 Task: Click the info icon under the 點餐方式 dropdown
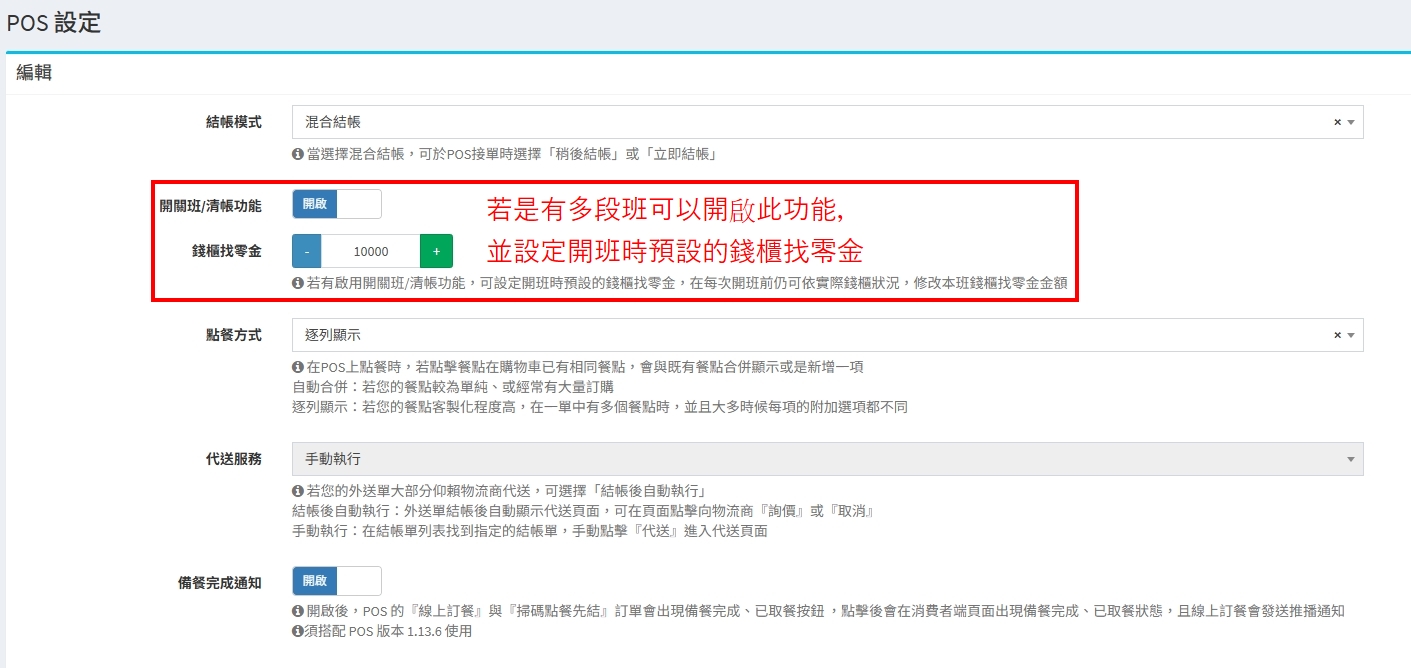tap(297, 367)
